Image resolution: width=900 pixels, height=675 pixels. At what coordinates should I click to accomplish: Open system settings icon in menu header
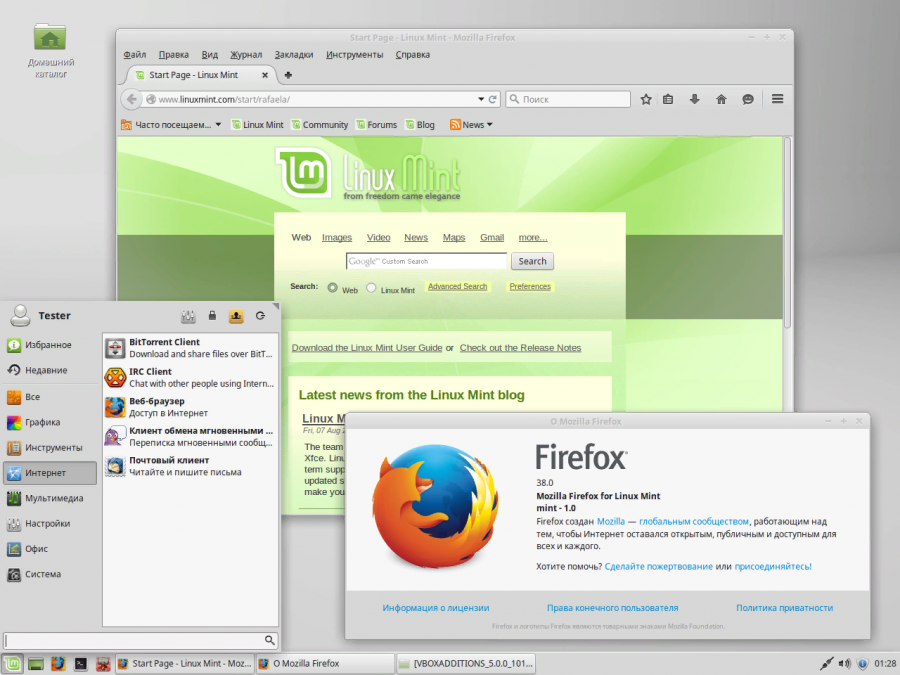point(188,316)
